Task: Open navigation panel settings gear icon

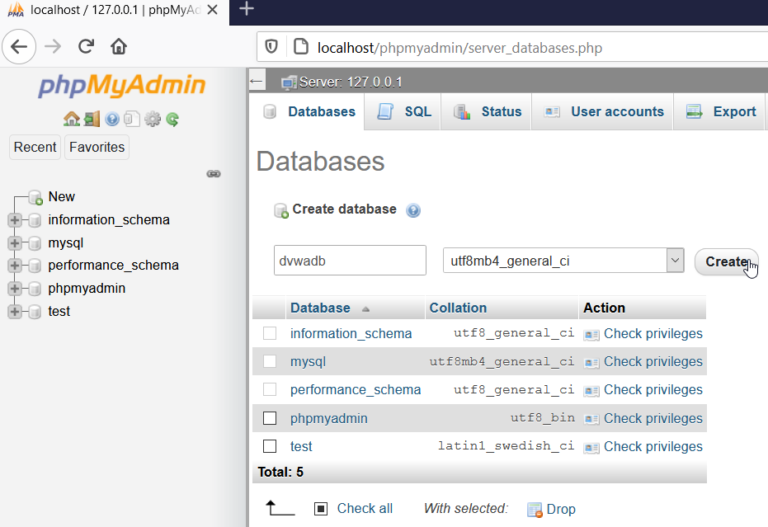Action: coord(152,119)
